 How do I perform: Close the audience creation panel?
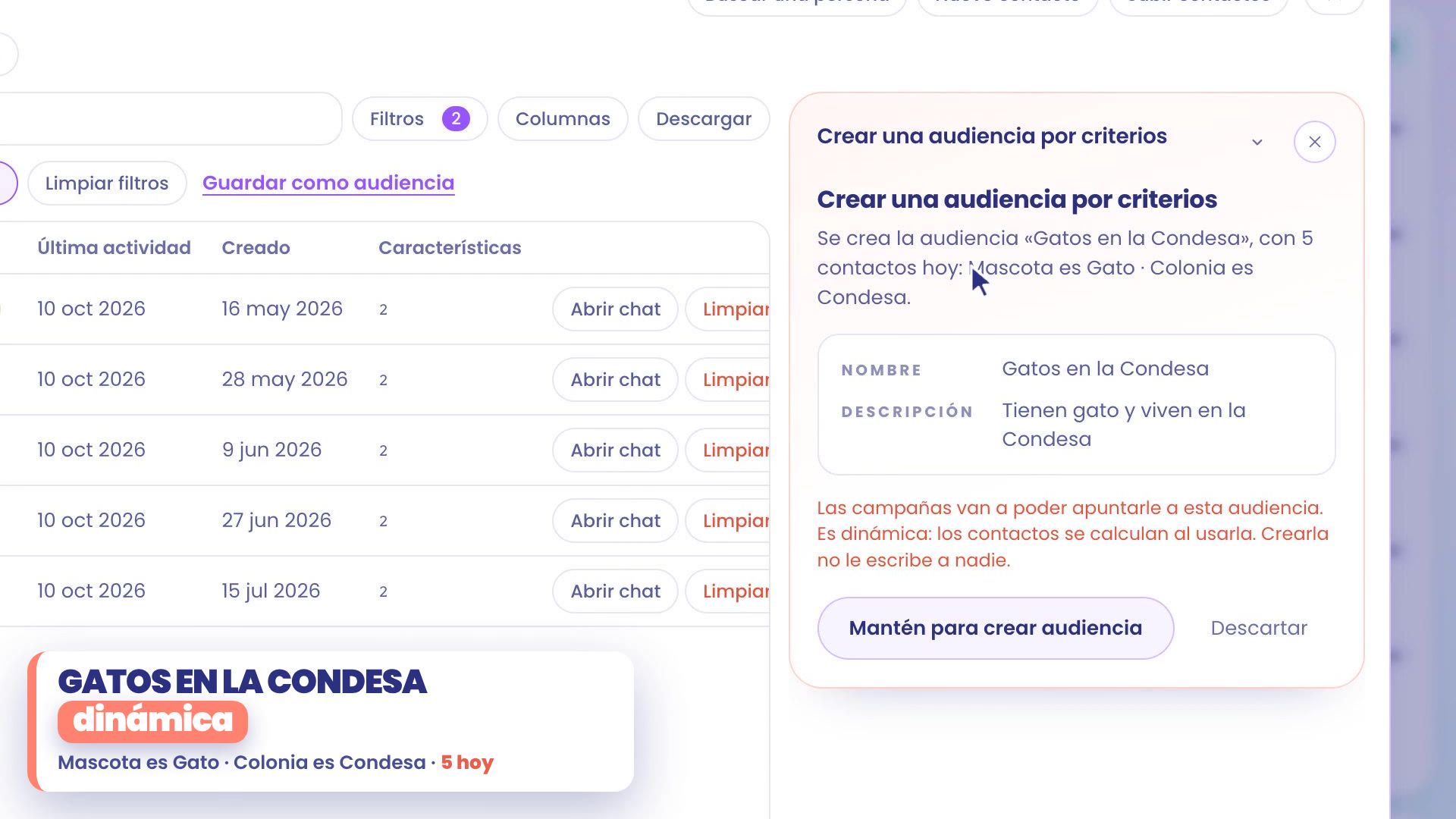pyautogui.click(x=1314, y=142)
